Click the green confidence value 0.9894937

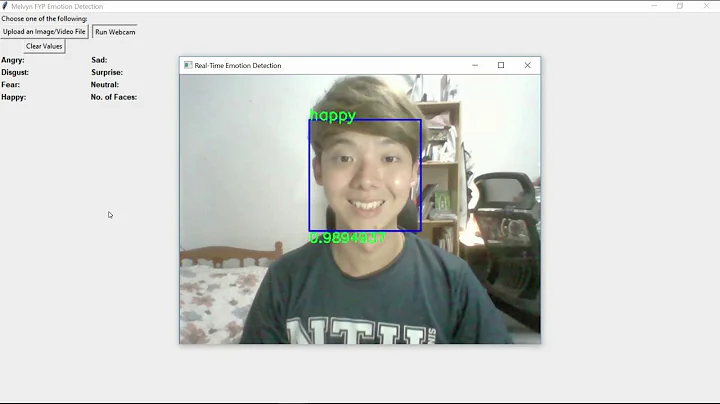click(347, 238)
